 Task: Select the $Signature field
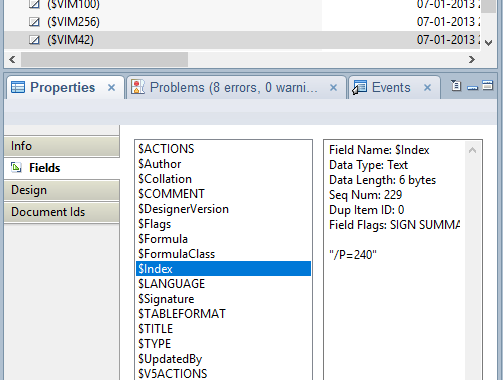coord(223,299)
